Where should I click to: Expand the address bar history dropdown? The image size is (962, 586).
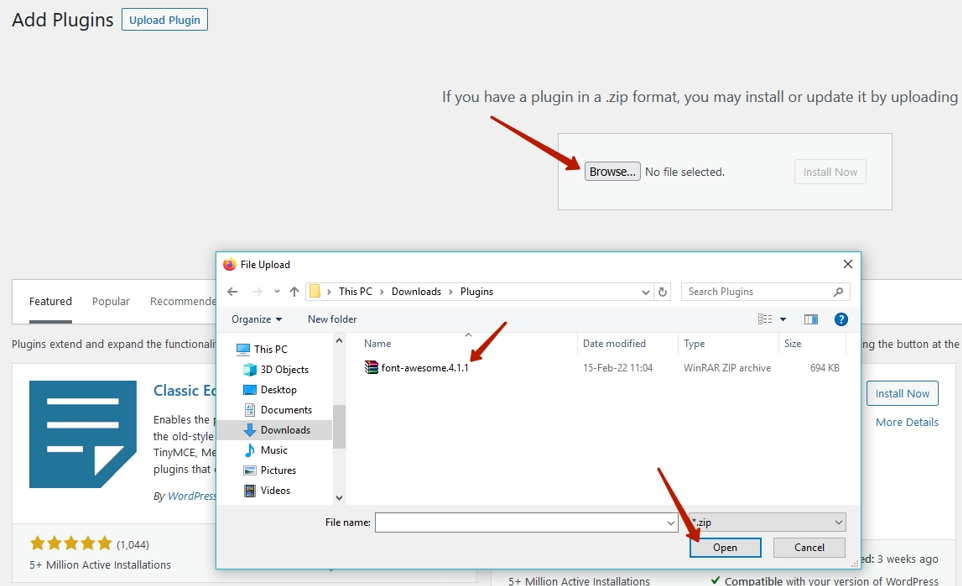pos(645,292)
